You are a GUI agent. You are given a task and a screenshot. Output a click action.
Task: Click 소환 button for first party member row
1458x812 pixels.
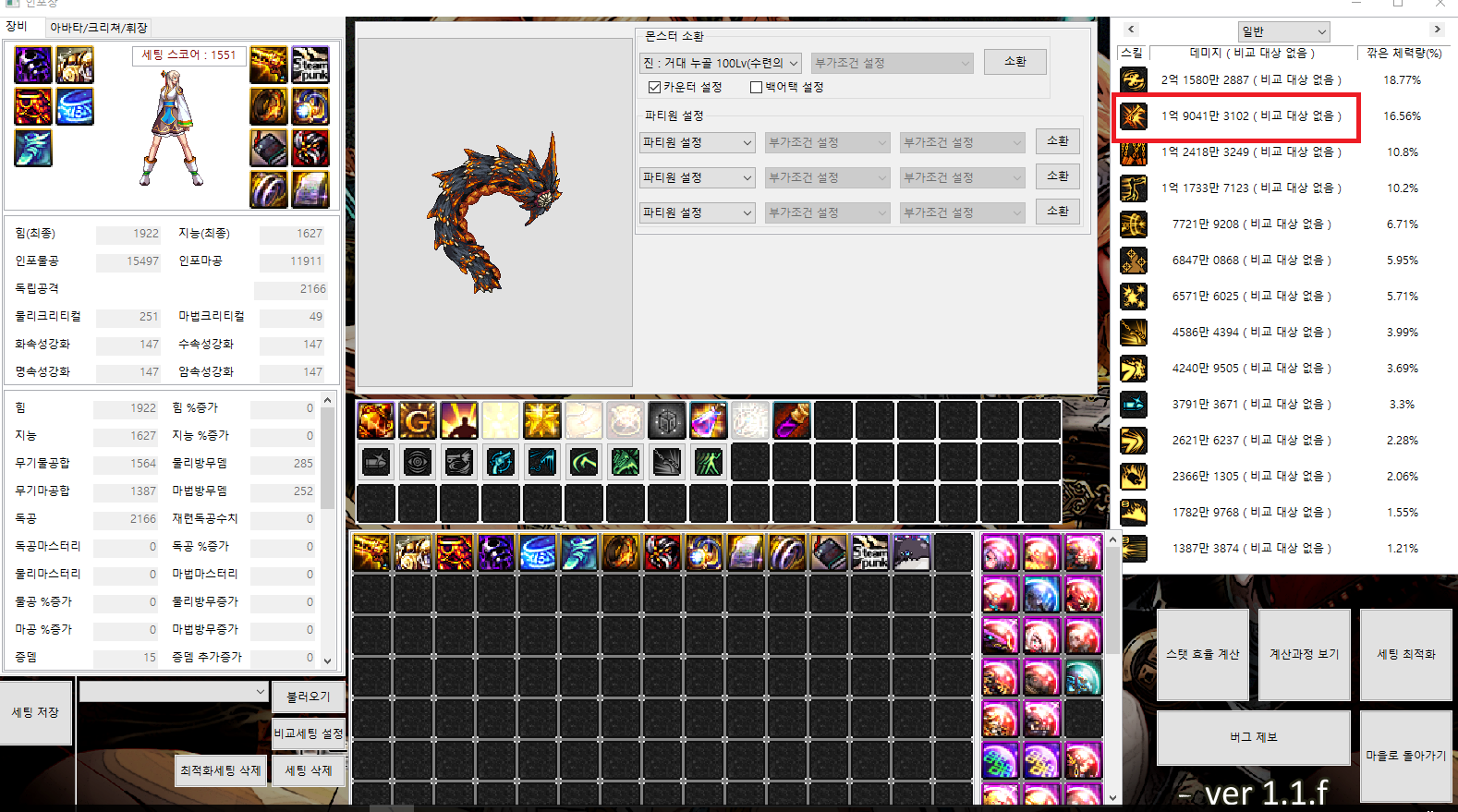[x=1058, y=141]
